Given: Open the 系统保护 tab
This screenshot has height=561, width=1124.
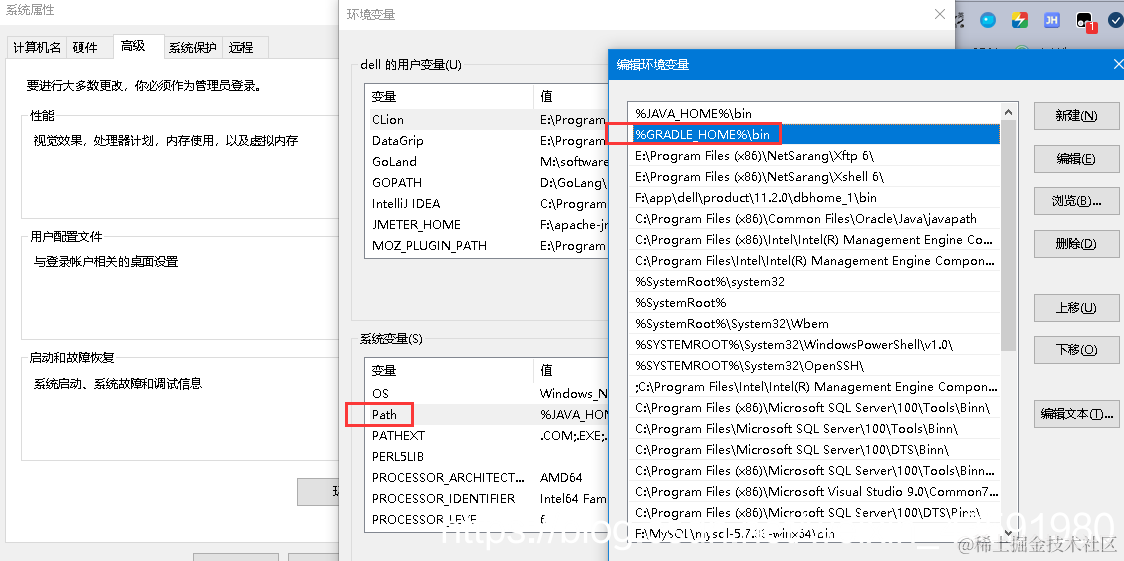Looking at the screenshot, I should [x=193, y=47].
